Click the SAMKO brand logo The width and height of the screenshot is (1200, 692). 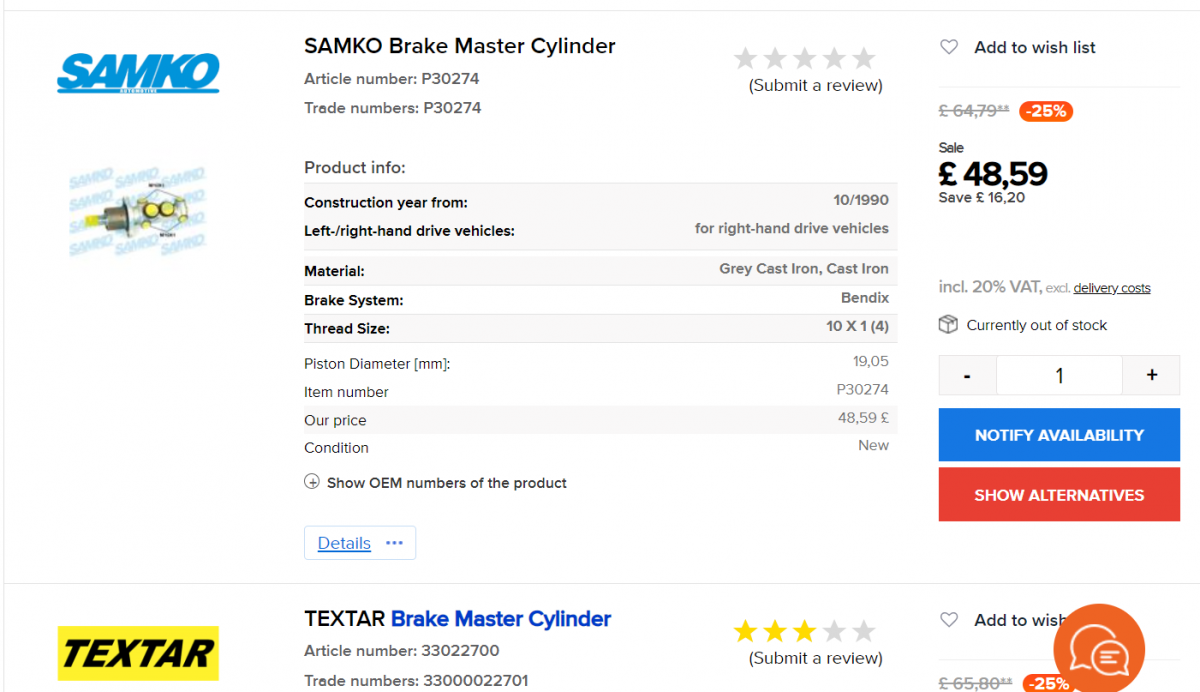point(138,73)
